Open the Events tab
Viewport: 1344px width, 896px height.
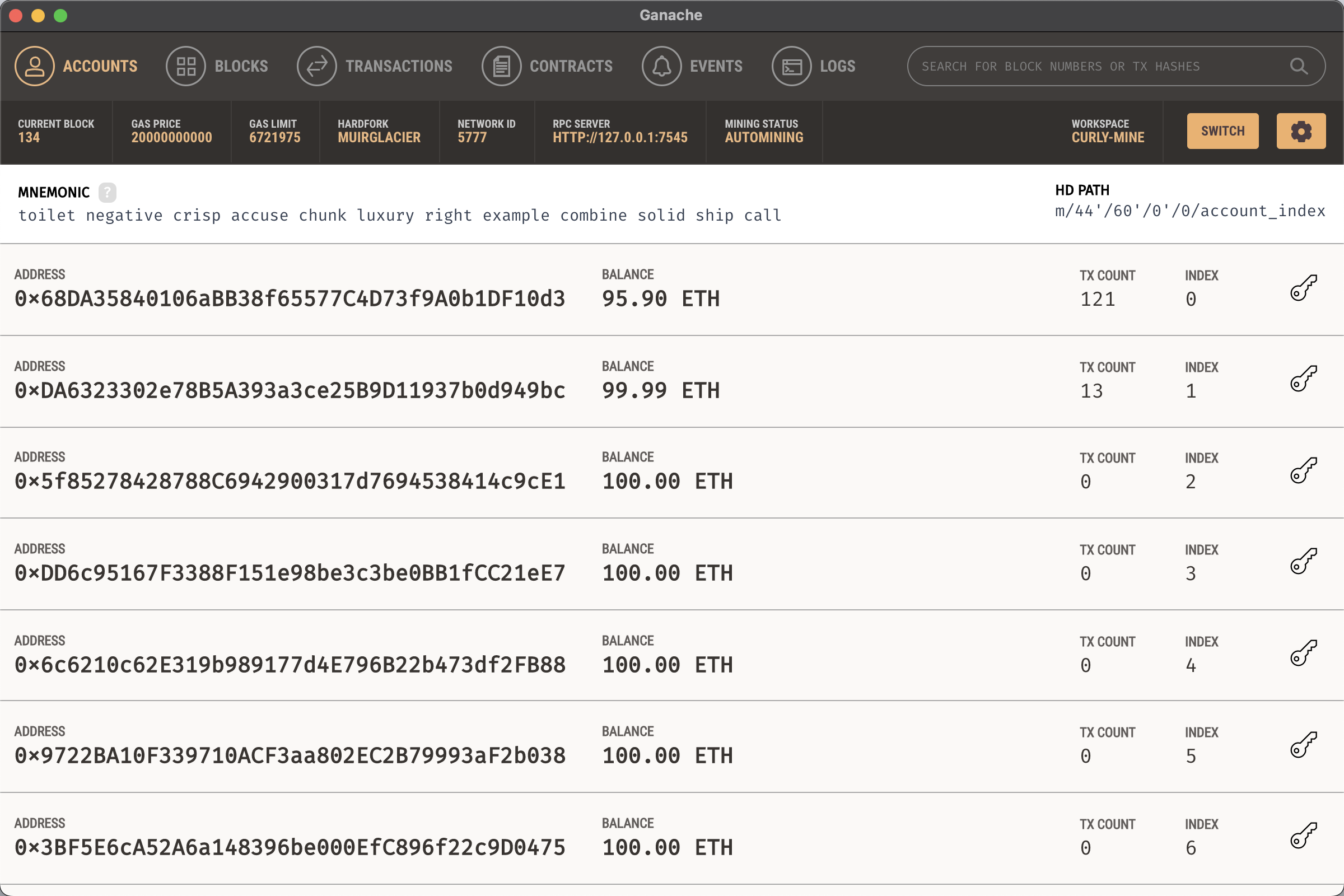[x=692, y=66]
